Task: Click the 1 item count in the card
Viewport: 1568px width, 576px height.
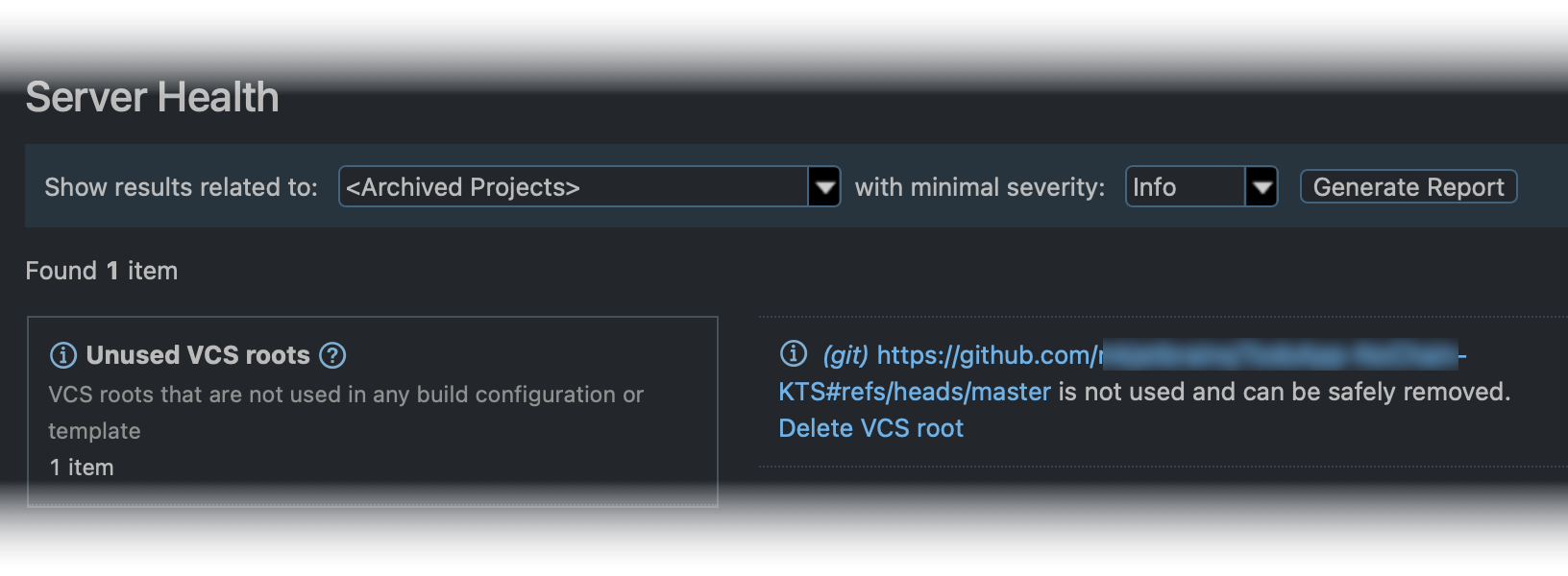Action: pos(81,468)
